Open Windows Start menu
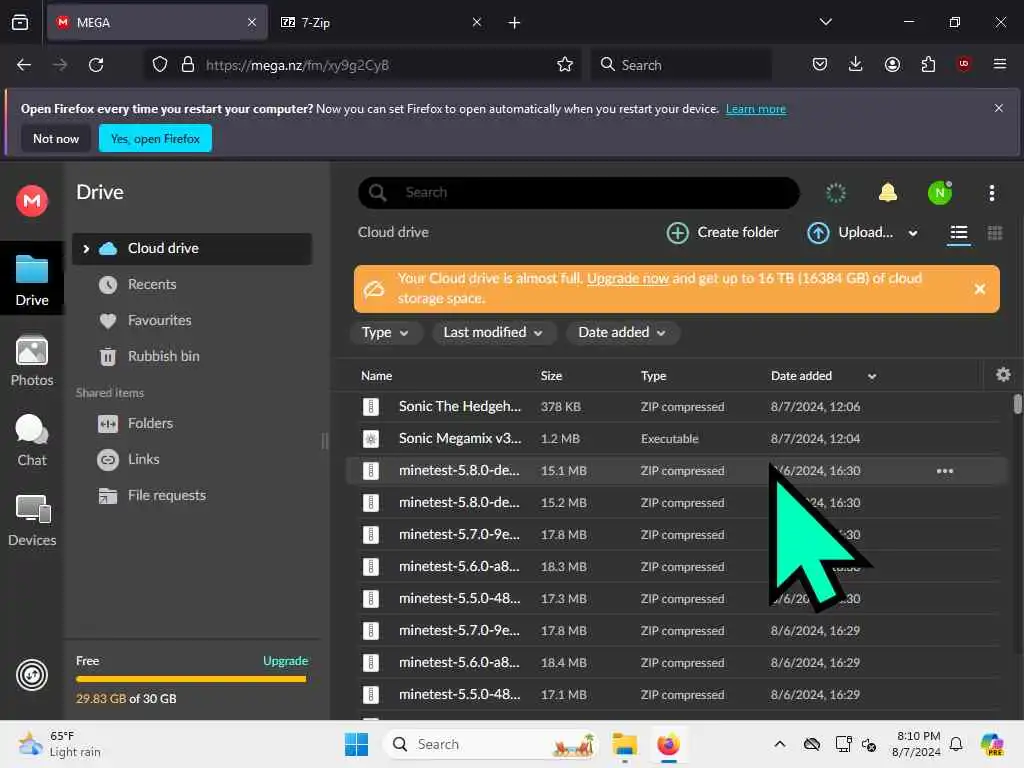 (x=356, y=744)
